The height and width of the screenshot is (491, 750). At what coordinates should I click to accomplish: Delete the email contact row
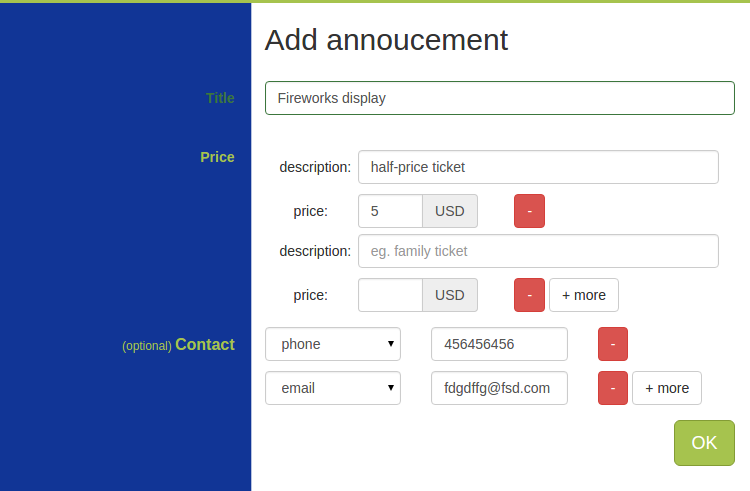(x=612, y=388)
